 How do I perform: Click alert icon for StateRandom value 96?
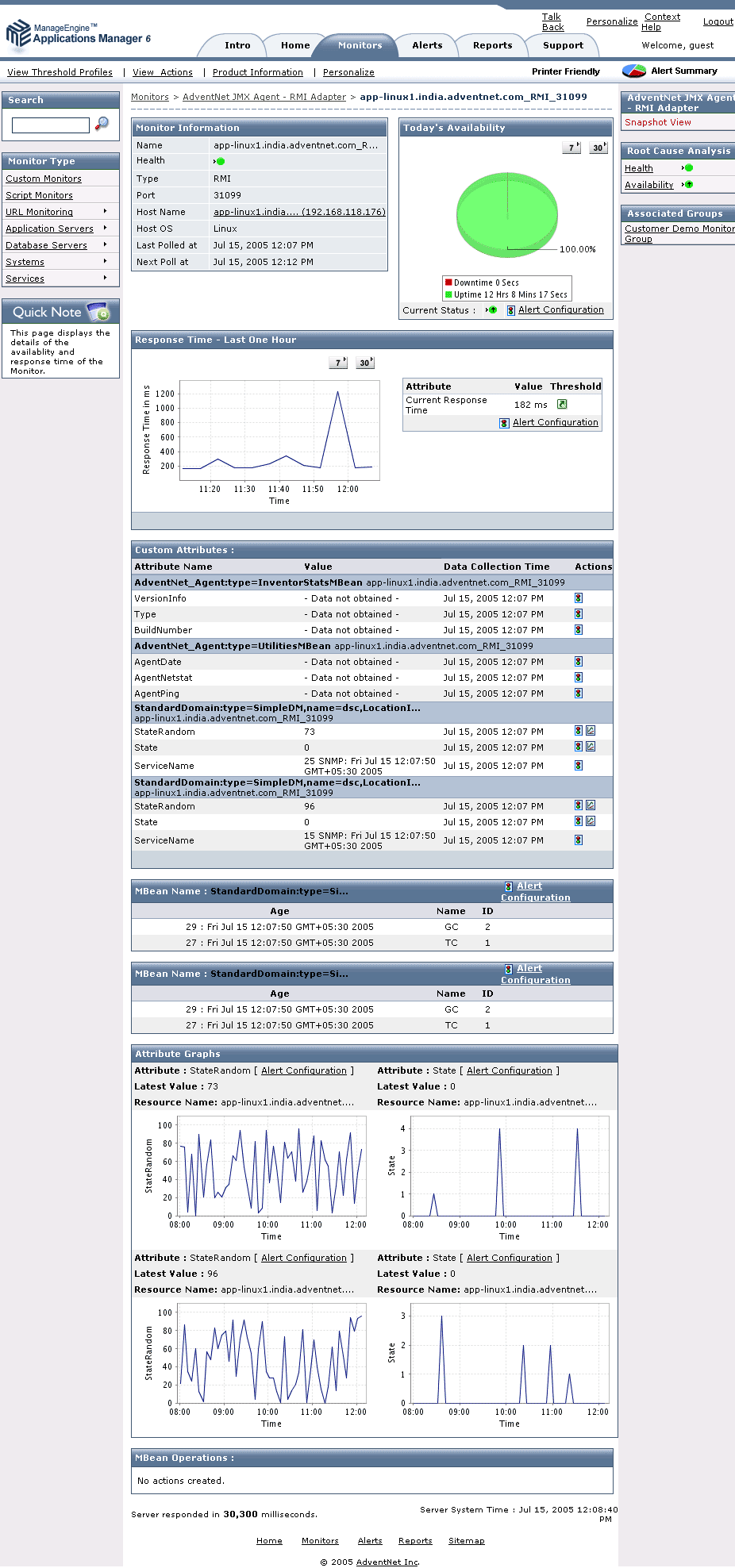point(579,805)
